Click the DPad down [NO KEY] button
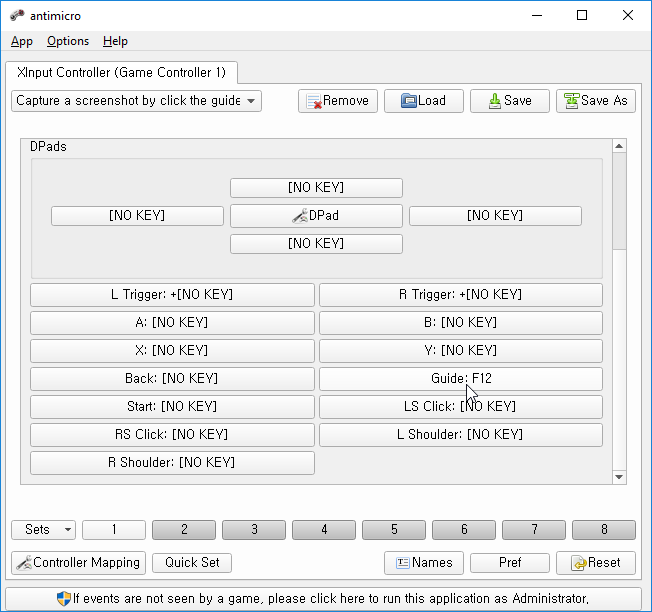652x612 pixels. pos(316,244)
